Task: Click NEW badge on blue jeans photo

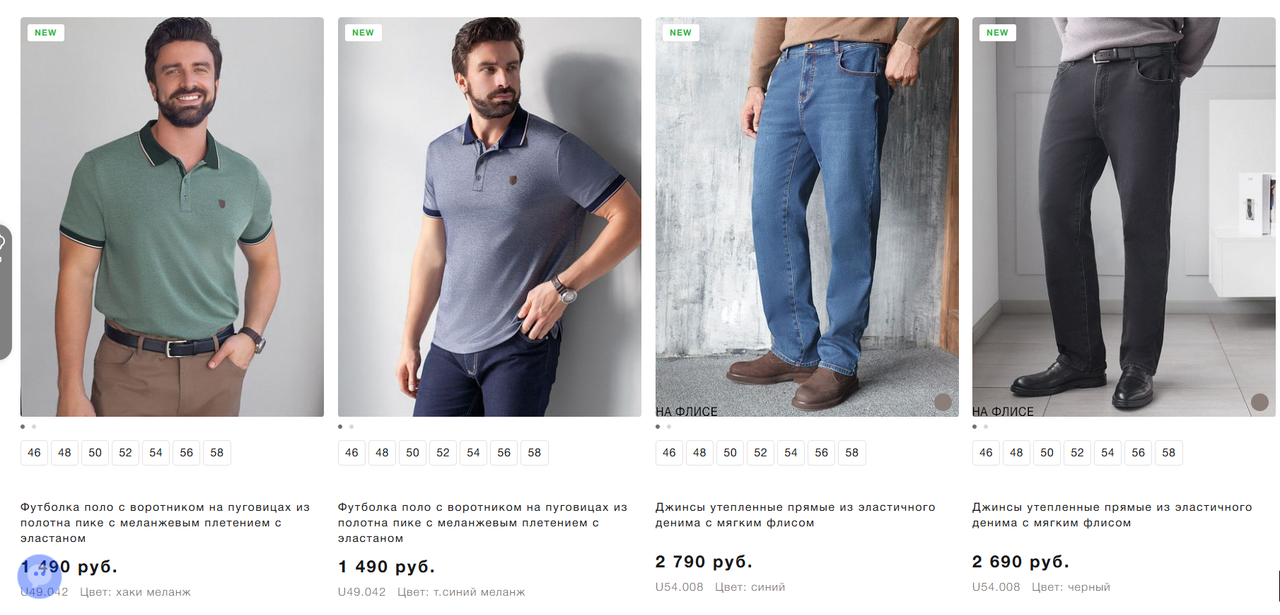Action: 680,33
